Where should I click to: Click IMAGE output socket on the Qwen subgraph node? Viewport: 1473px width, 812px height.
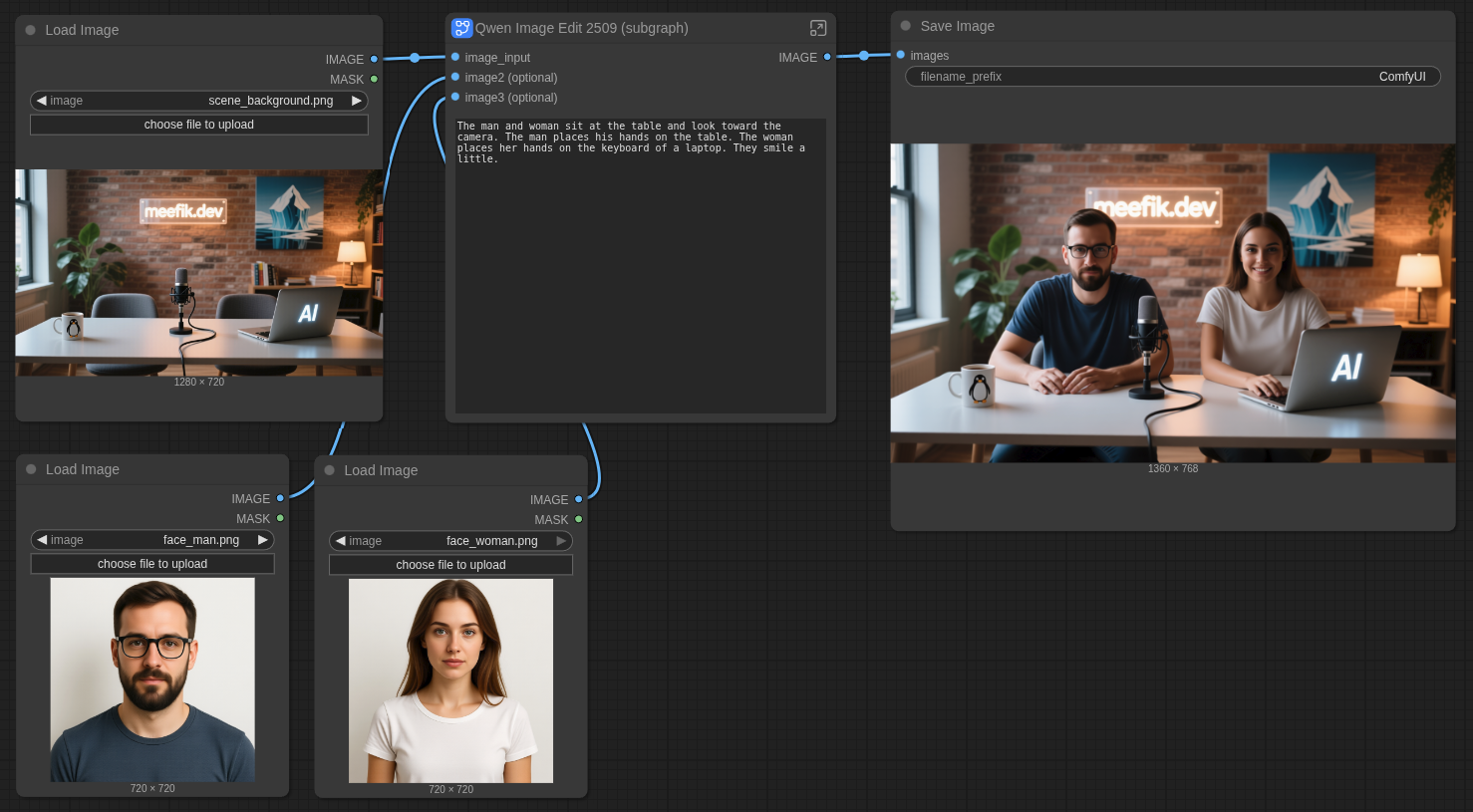pyautogui.click(x=827, y=57)
